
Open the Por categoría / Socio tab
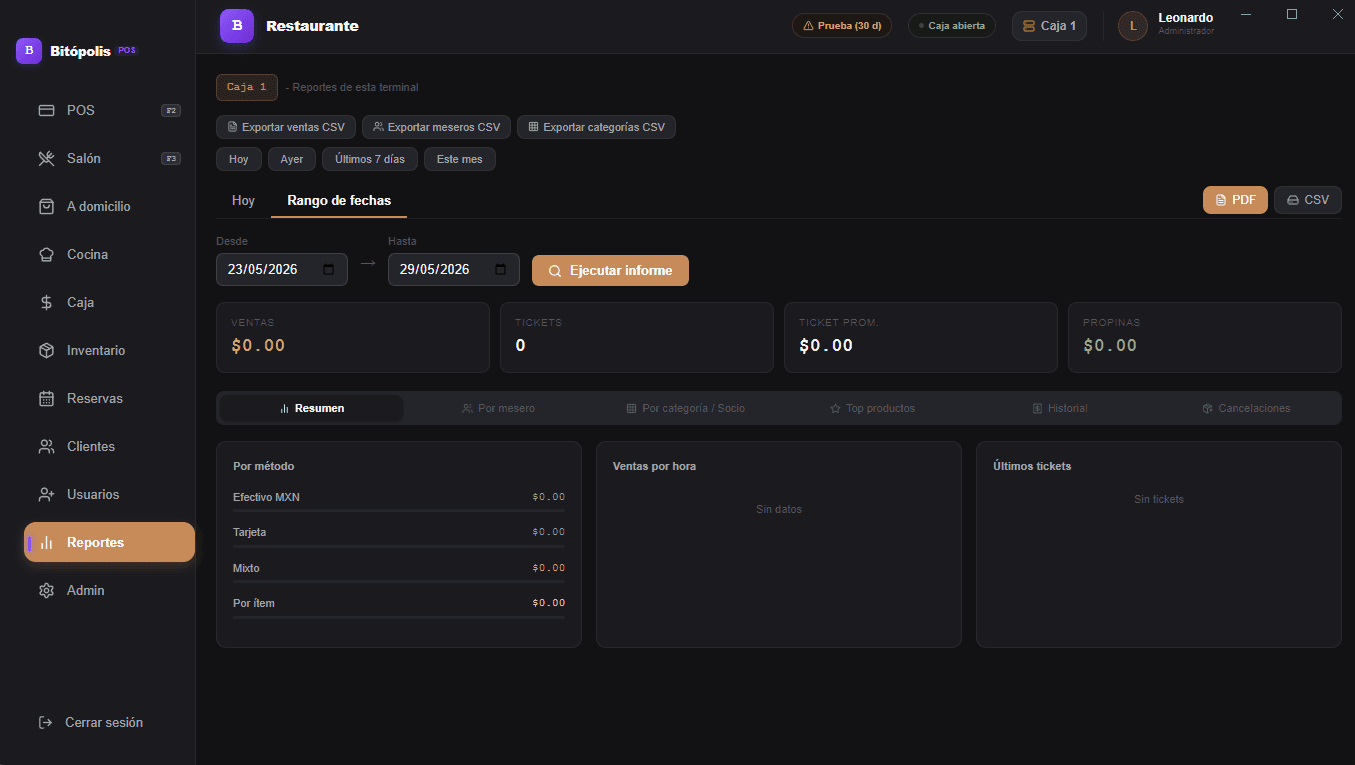685,408
